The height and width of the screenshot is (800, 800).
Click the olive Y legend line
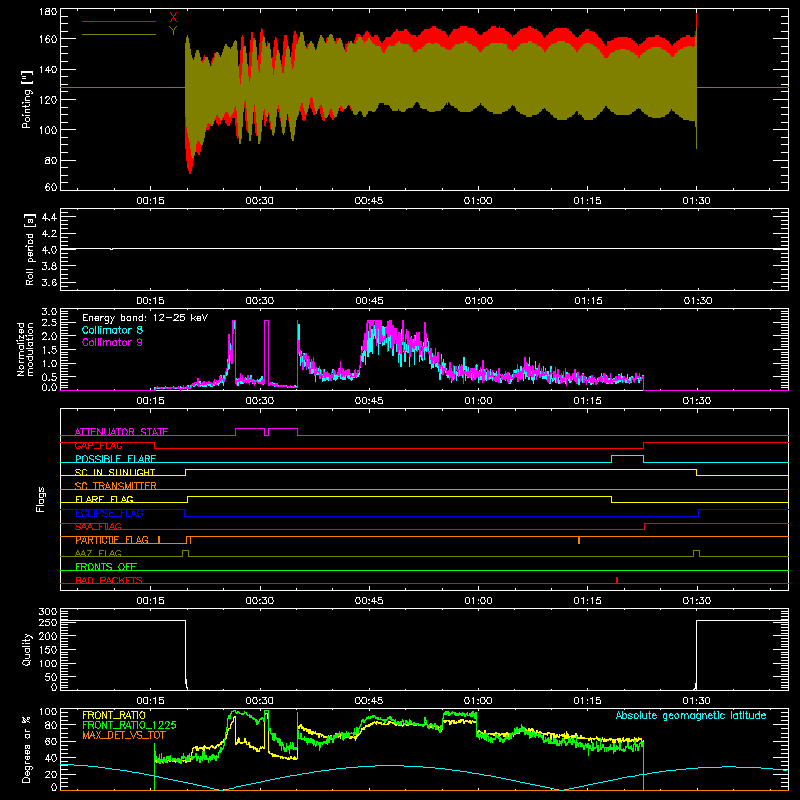click(x=119, y=35)
